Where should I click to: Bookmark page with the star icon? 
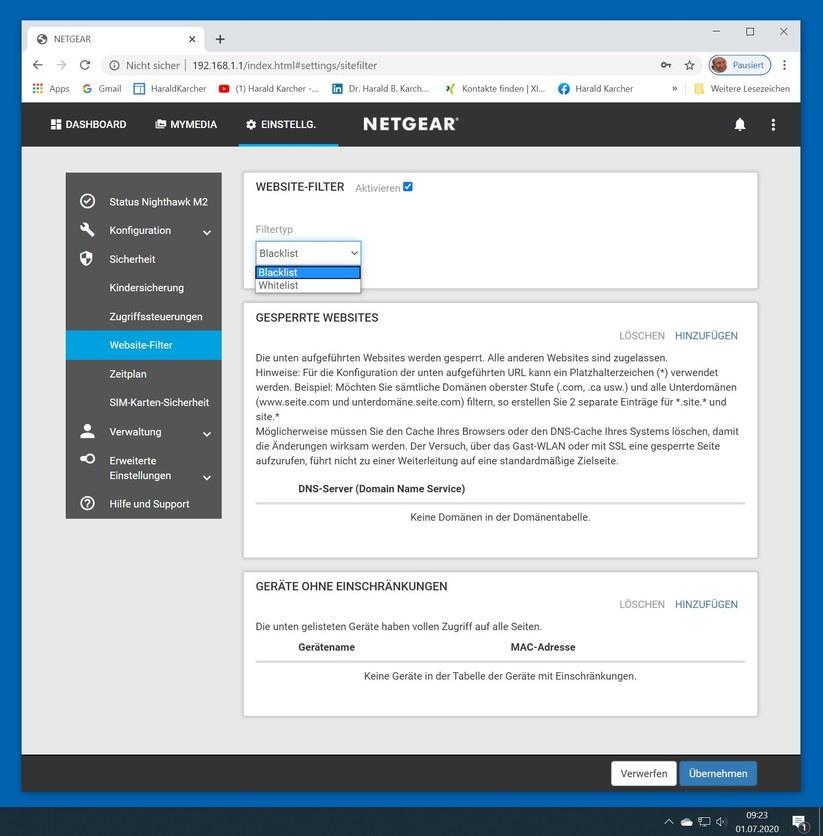point(689,65)
